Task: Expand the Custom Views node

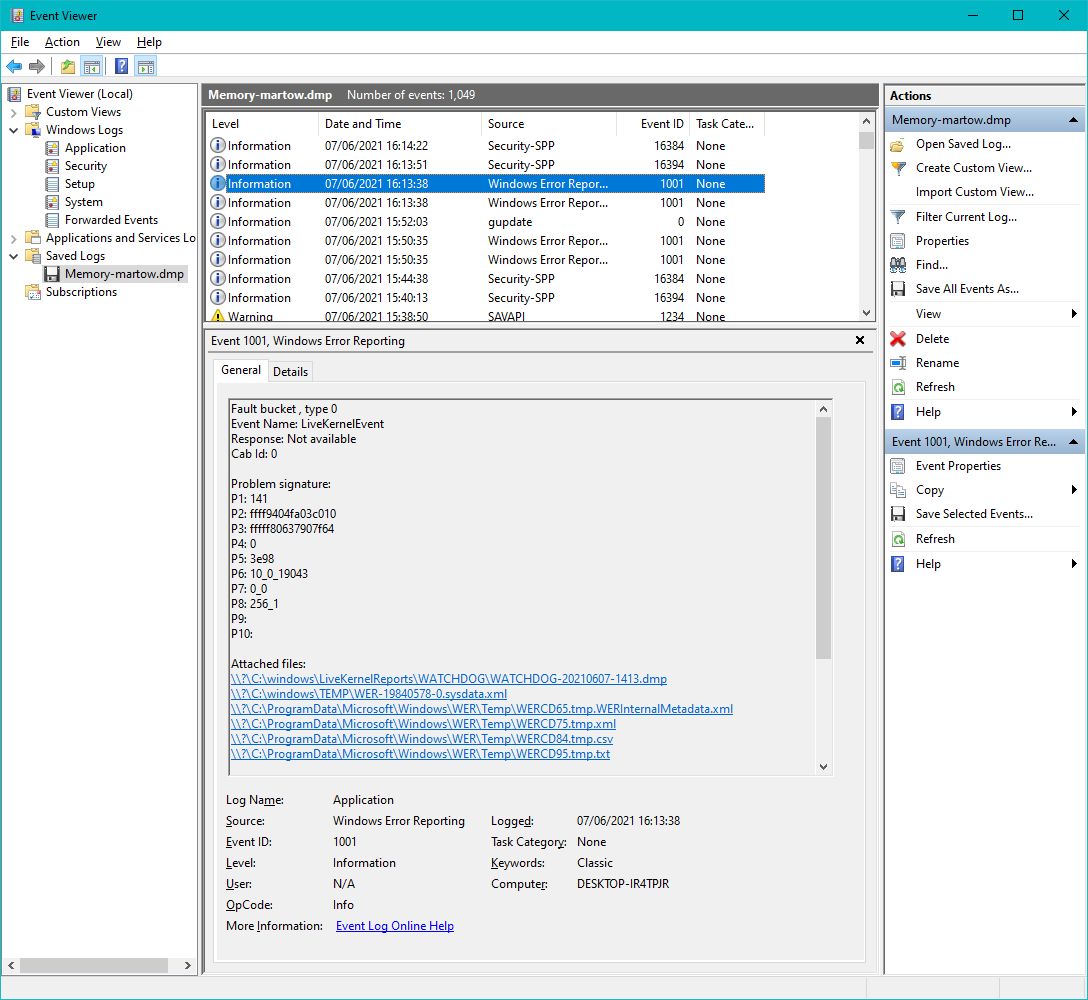Action: (13, 112)
